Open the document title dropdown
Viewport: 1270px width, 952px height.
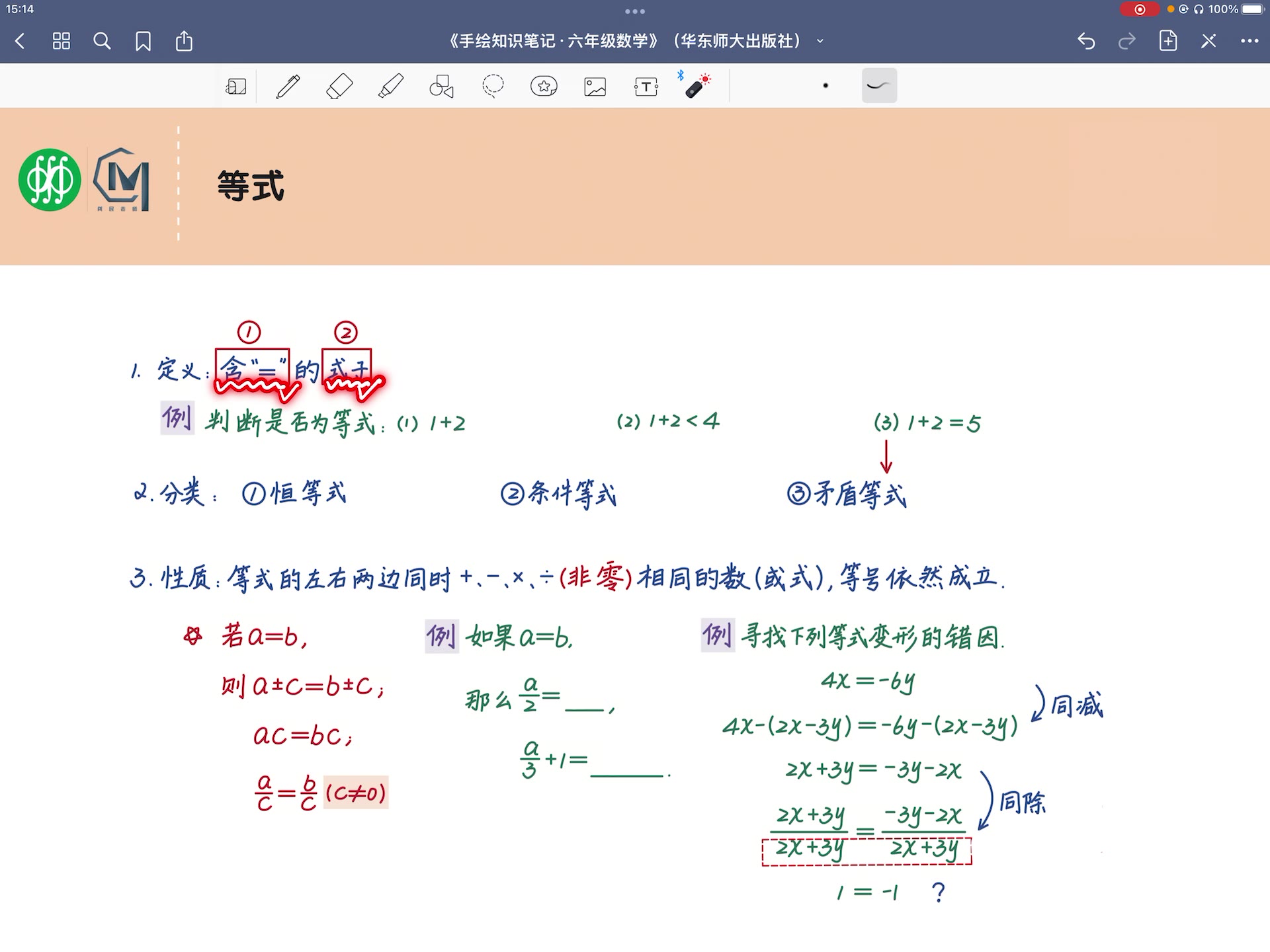[x=819, y=41]
